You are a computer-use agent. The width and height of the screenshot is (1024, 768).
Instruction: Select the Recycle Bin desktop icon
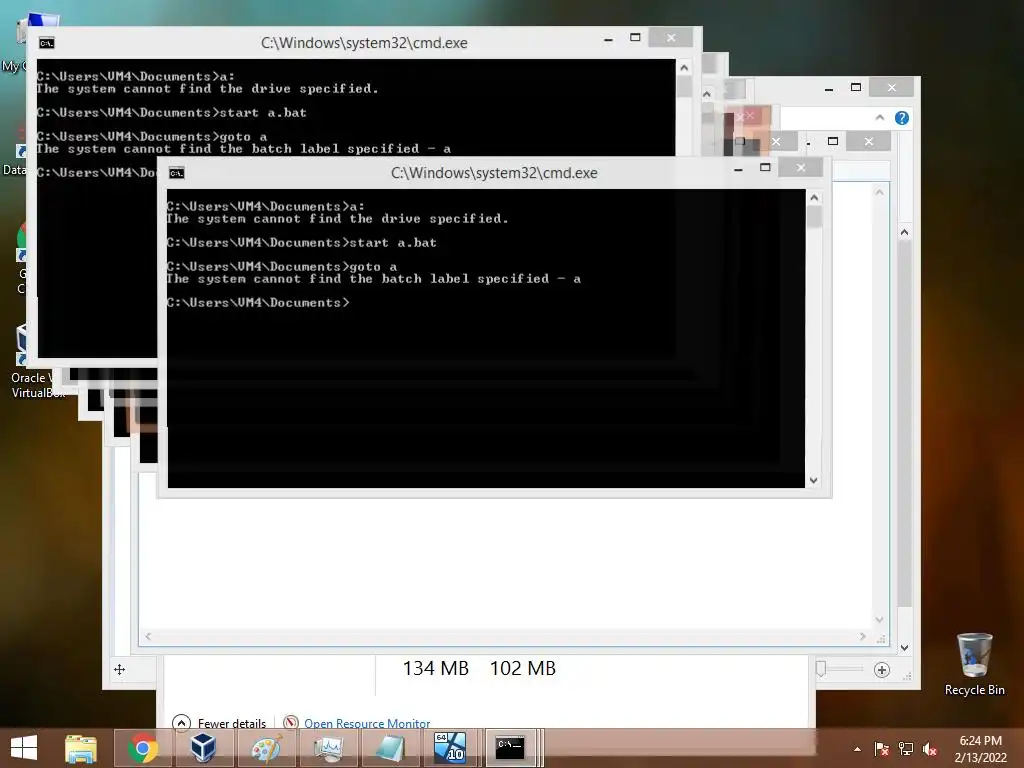(x=974, y=664)
